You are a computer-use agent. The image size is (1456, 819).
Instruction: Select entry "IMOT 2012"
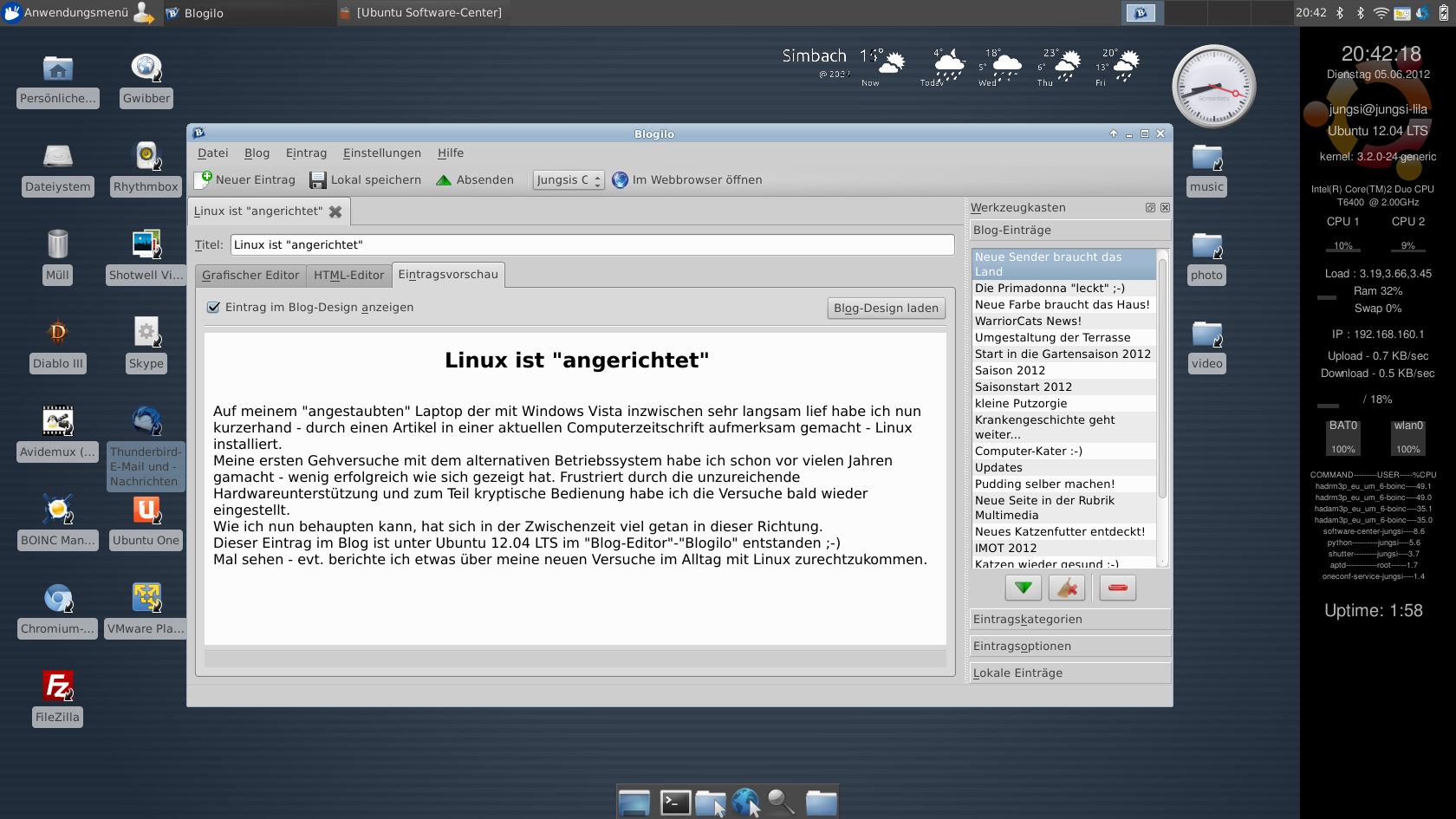point(1064,549)
